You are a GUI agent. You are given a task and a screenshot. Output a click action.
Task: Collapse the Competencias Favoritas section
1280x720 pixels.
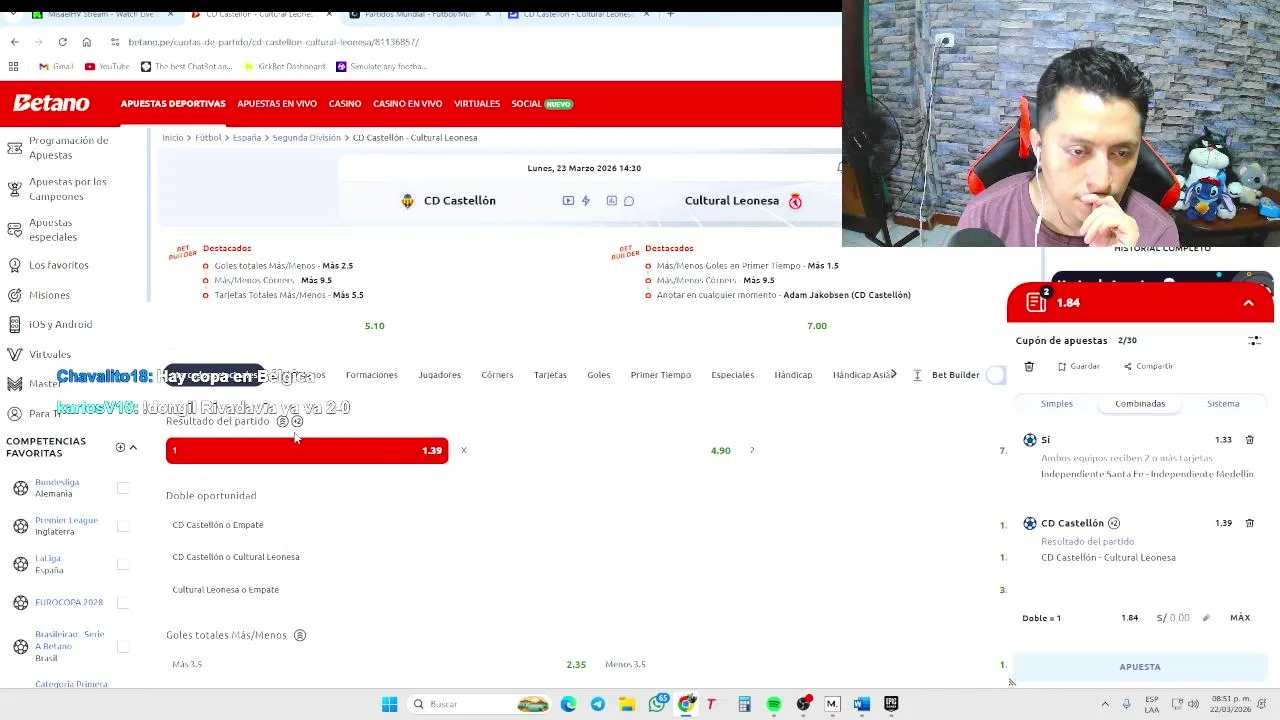(x=133, y=447)
